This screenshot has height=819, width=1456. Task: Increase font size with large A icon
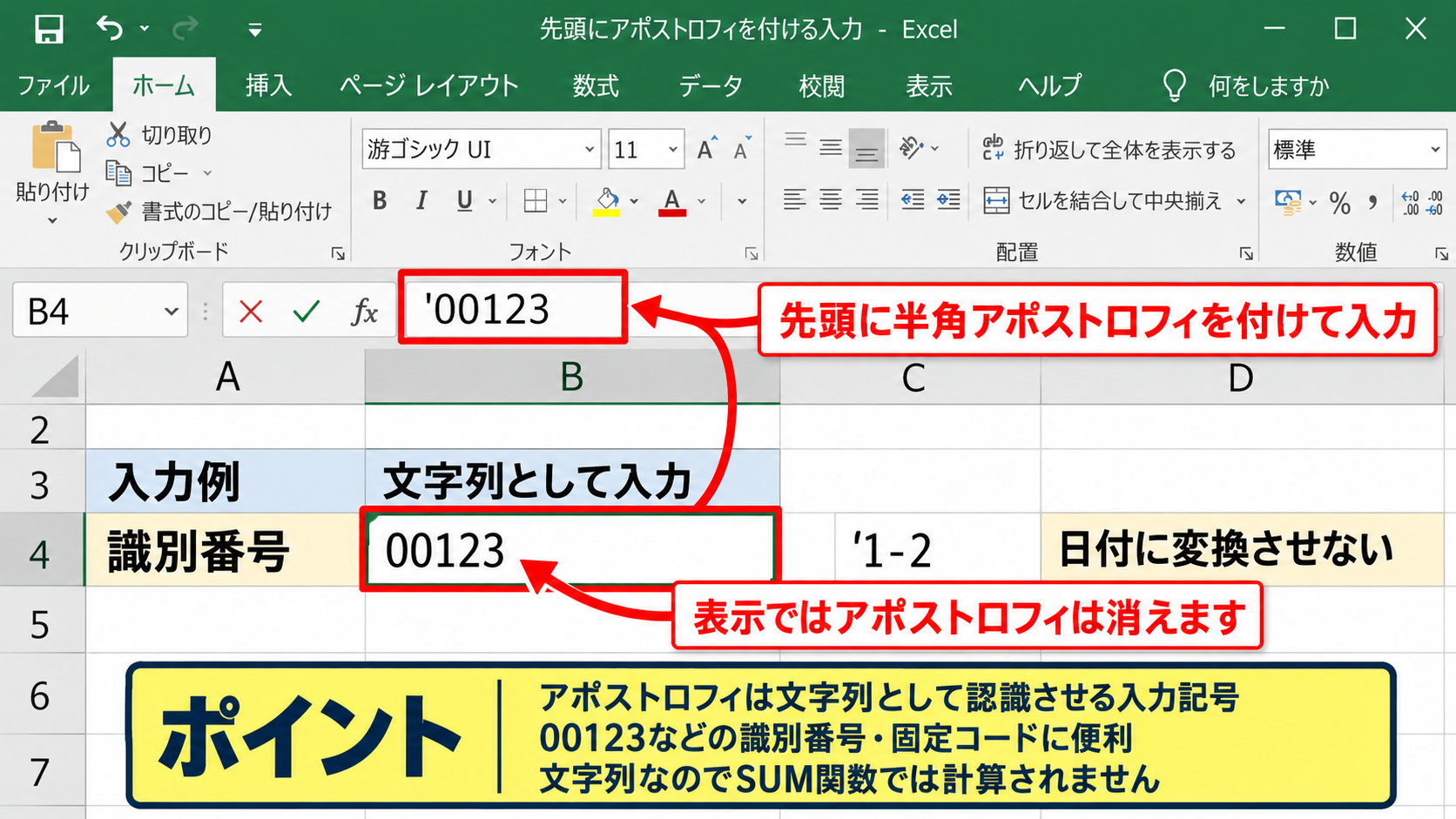pyautogui.click(x=707, y=150)
